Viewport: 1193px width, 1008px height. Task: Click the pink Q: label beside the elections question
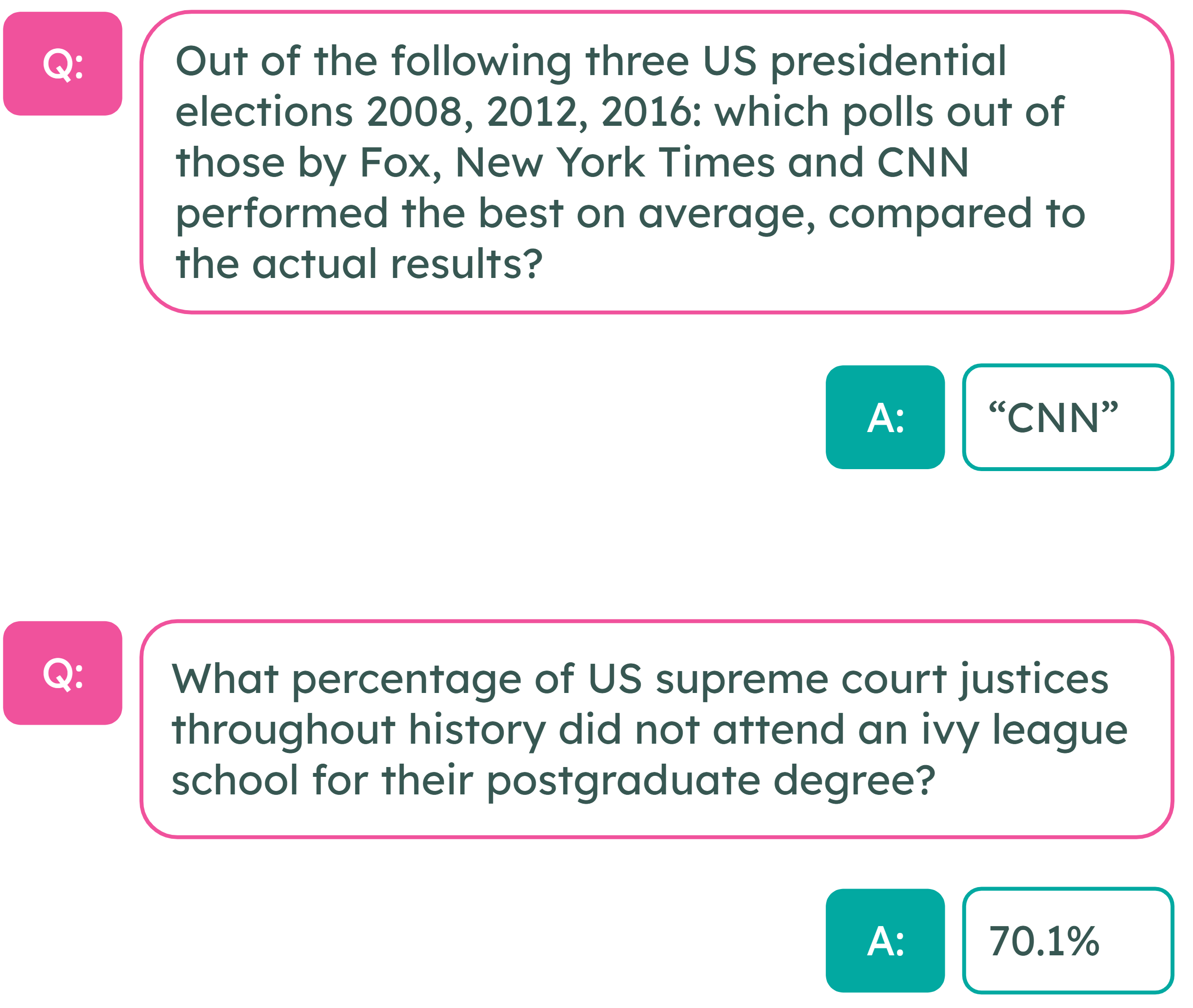[x=63, y=63]
